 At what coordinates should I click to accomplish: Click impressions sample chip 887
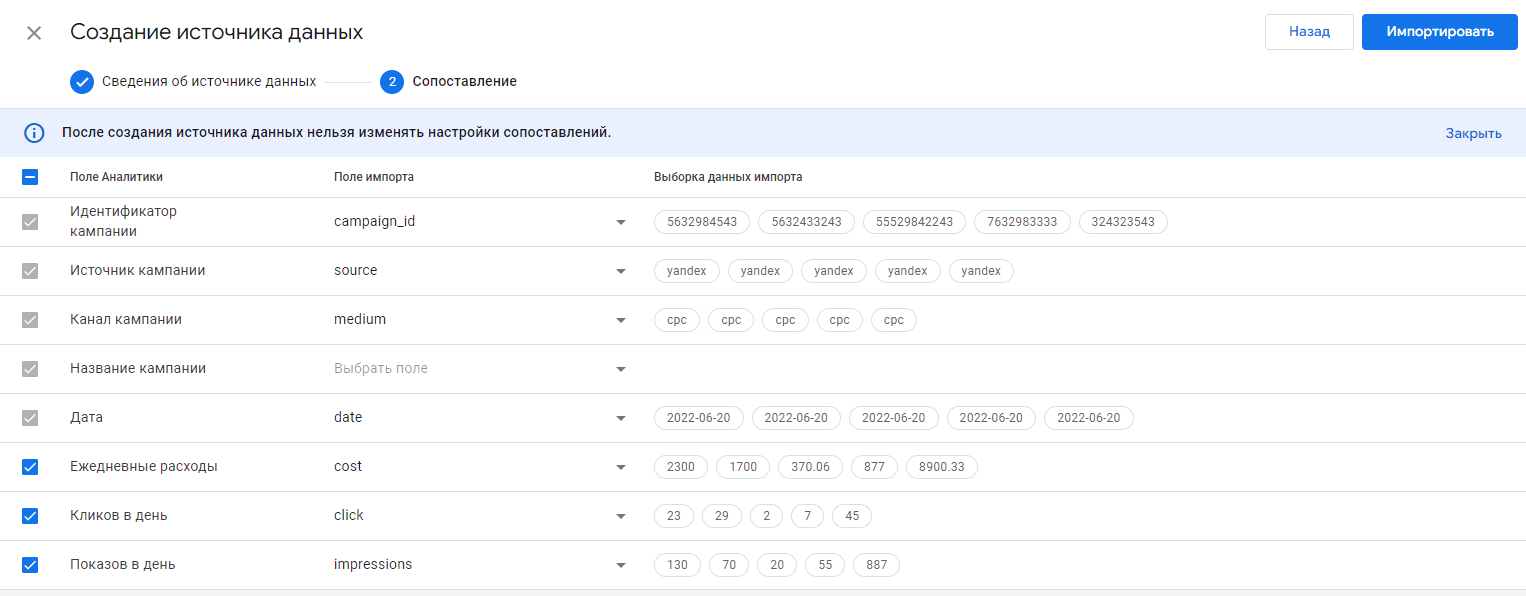tap(876, 565)
